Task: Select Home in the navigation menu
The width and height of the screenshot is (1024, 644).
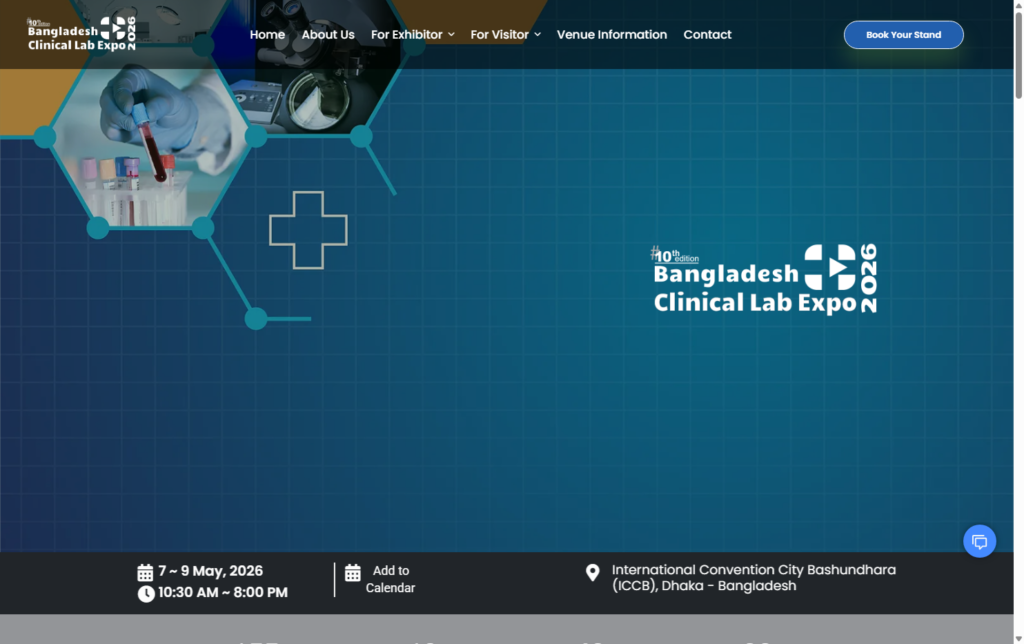Action: [x=267, y=34]
